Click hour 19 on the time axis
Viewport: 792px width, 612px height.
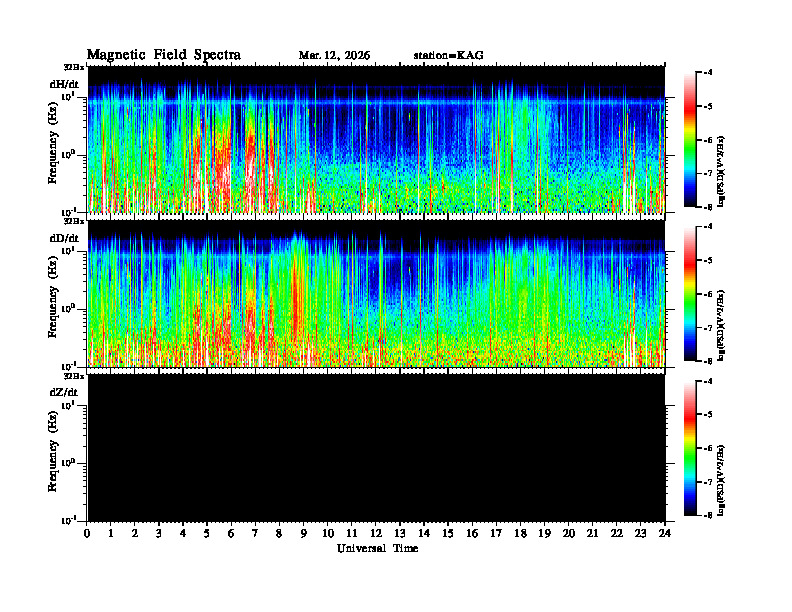pos(544,533)
